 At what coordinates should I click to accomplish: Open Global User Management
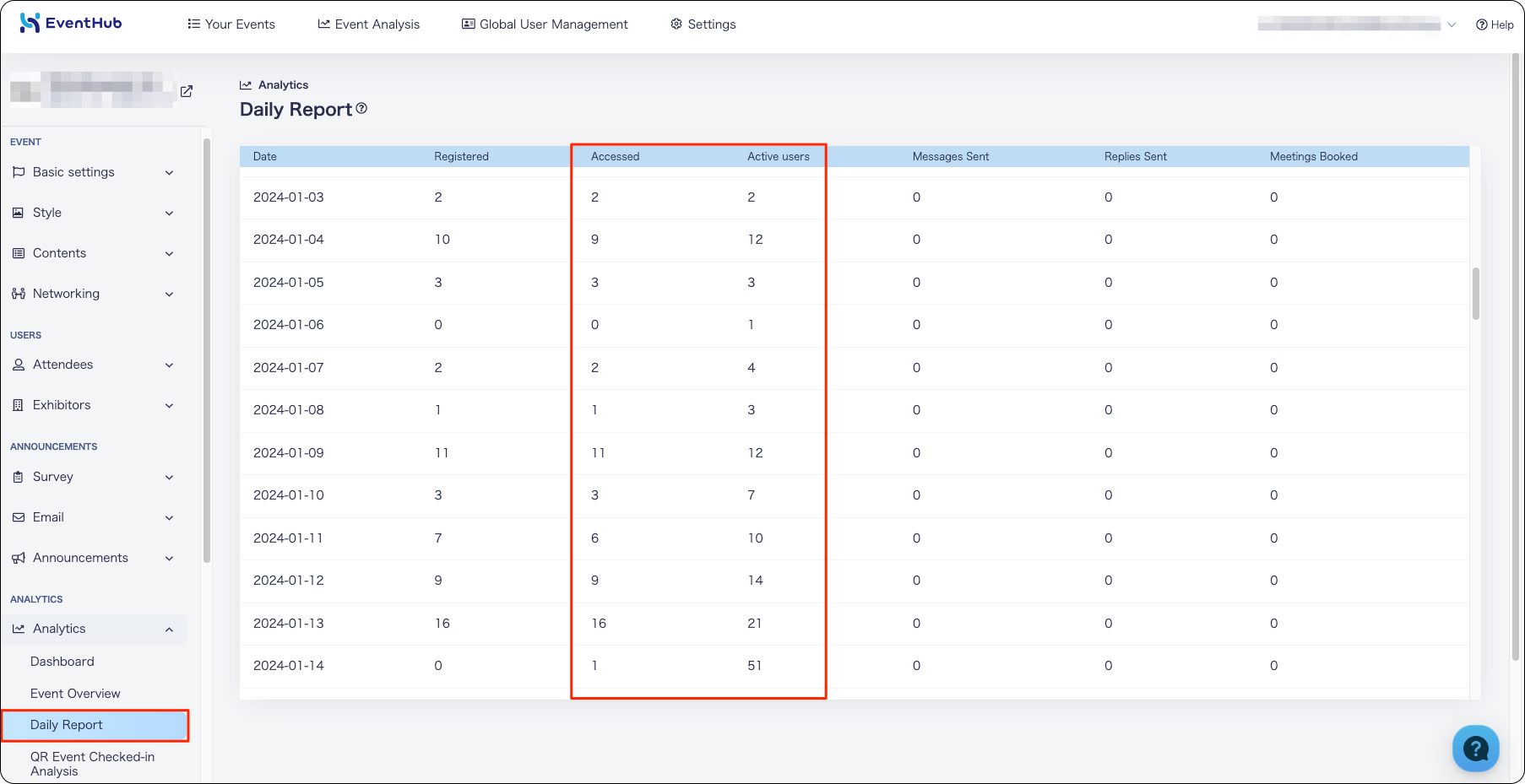(x=545, y=24)
